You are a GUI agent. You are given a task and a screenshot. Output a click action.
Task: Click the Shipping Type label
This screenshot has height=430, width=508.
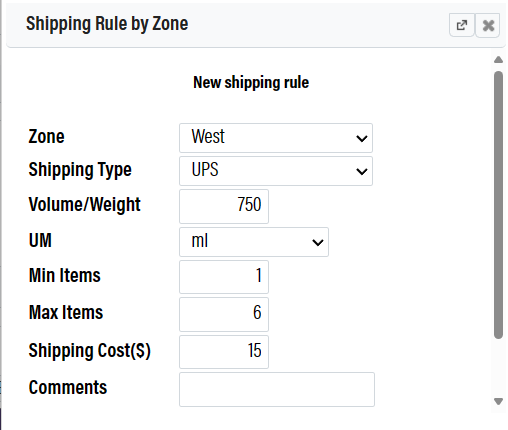click(80, 170)
